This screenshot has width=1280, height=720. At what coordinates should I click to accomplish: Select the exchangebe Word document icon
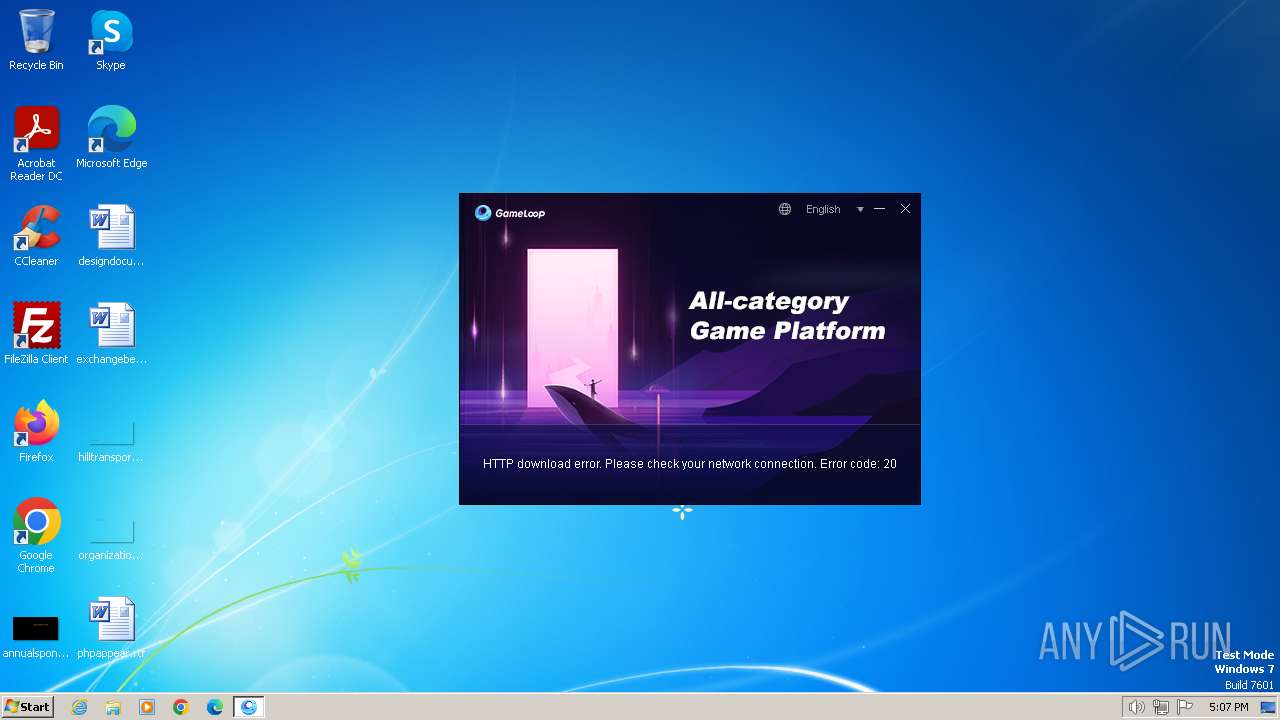(111, 334)
